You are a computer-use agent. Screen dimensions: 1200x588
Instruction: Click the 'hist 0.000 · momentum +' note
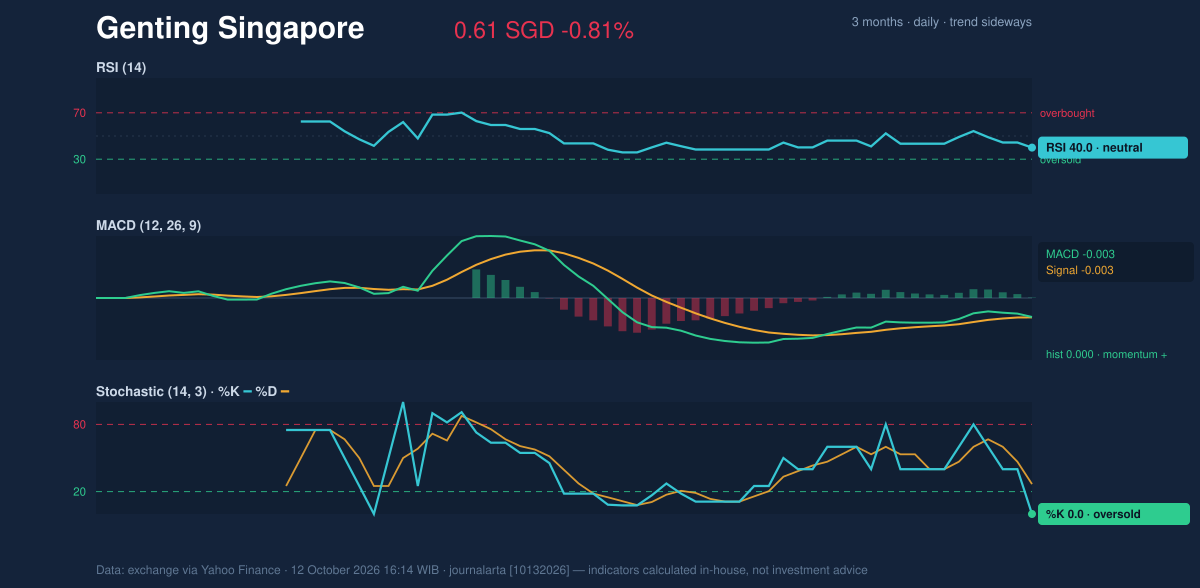pyautogui.click(x=1106, y=355)
